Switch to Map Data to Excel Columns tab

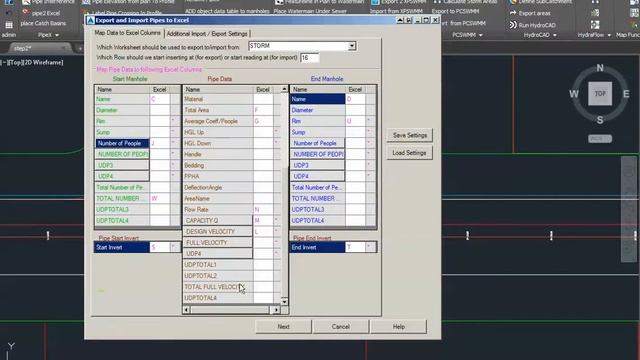(127, 33)
